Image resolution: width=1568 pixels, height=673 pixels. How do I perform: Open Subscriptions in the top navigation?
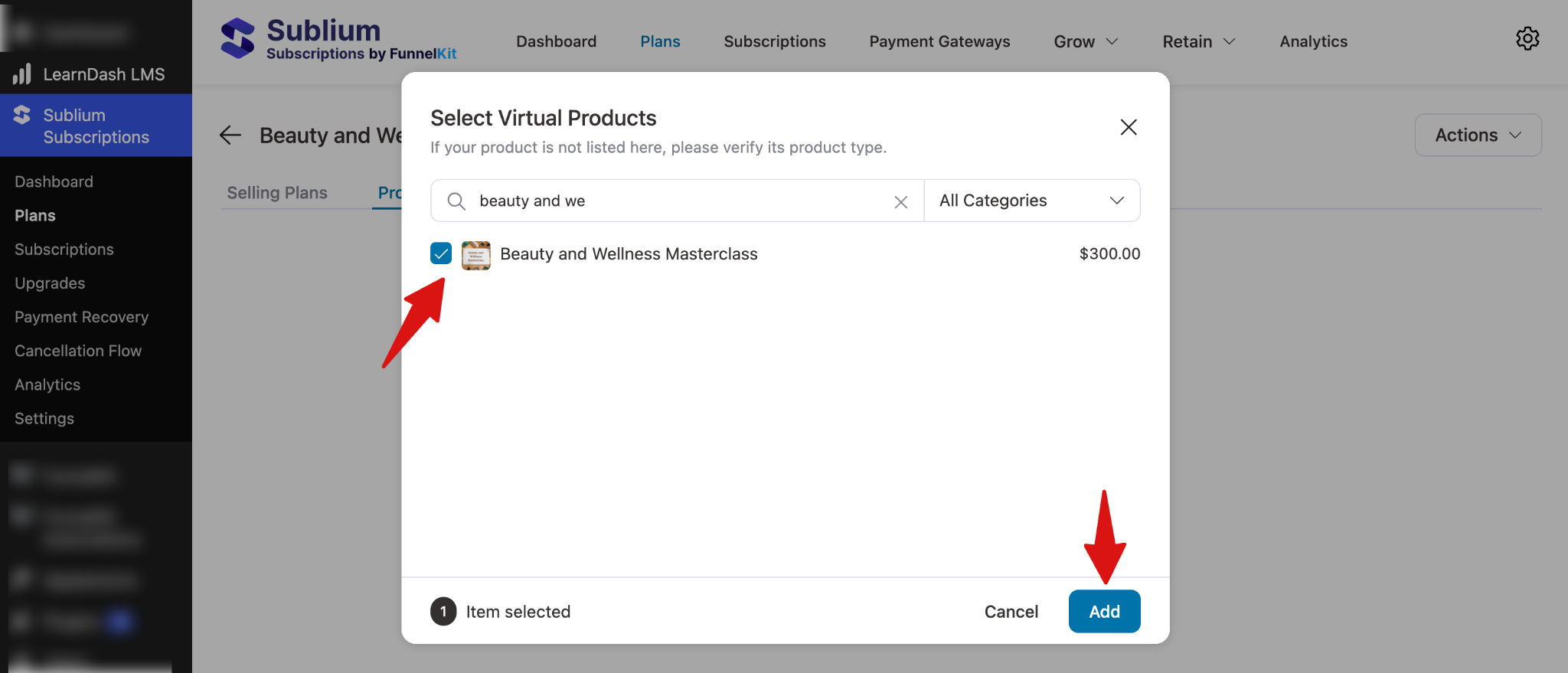(x=775, y=41)
